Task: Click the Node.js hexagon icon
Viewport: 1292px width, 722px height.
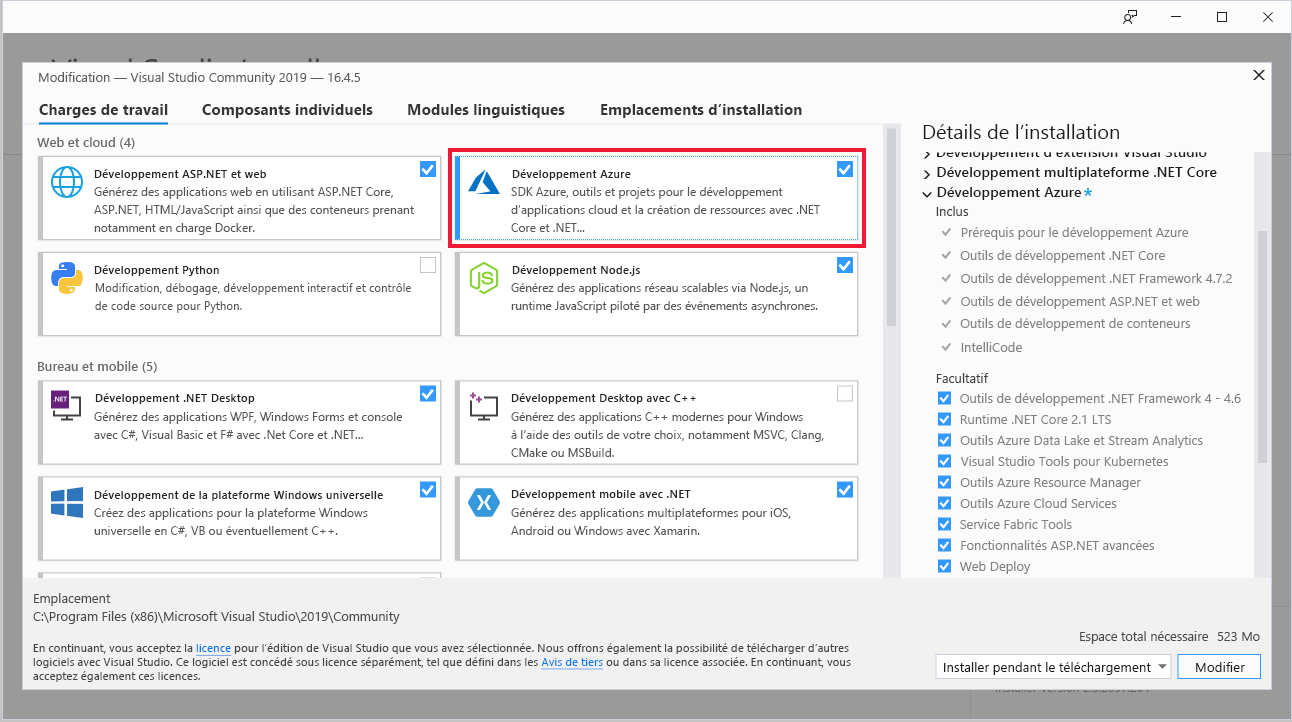Action: 485,278
